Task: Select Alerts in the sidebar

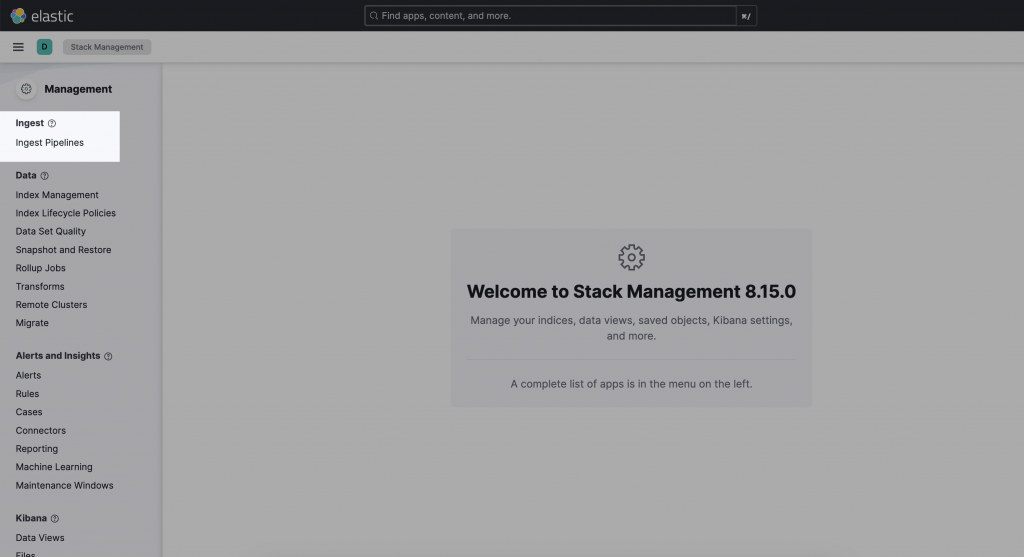Action: (x=28, y=375)
